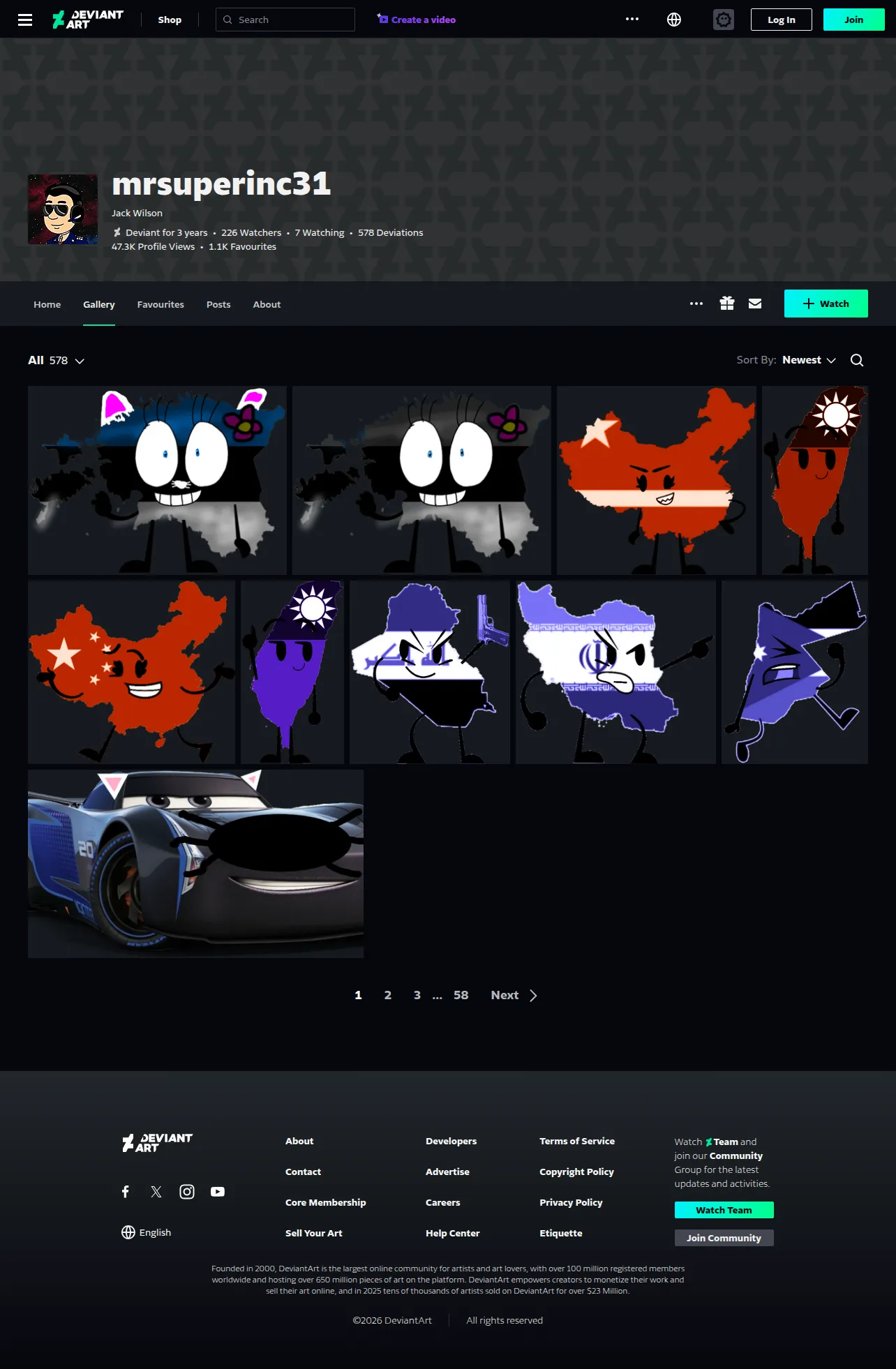This screenshot has width=896, height=1369.
Task: Click the footer About link
Action: (x=299, y=1141)
